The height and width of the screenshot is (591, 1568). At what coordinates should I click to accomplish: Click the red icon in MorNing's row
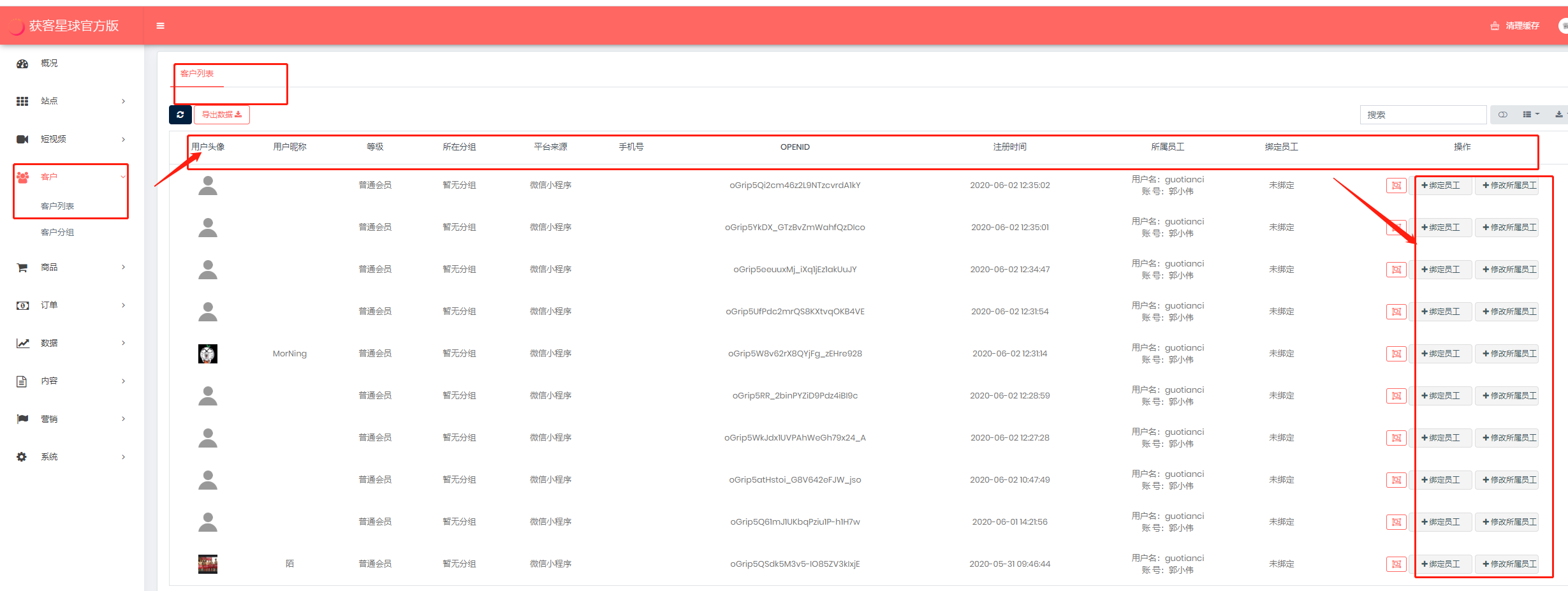pyautogui.click(x=1396, y=354)
